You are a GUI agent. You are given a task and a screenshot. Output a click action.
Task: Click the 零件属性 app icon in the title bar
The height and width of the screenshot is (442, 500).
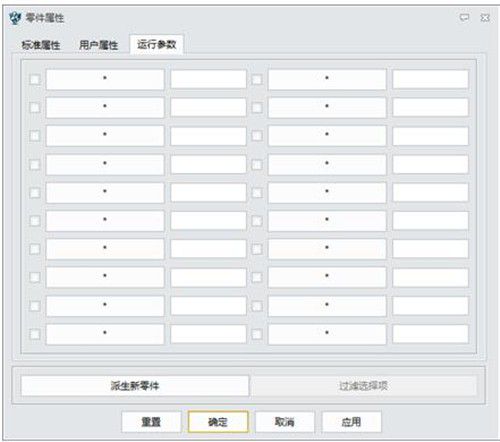[15, 18]
